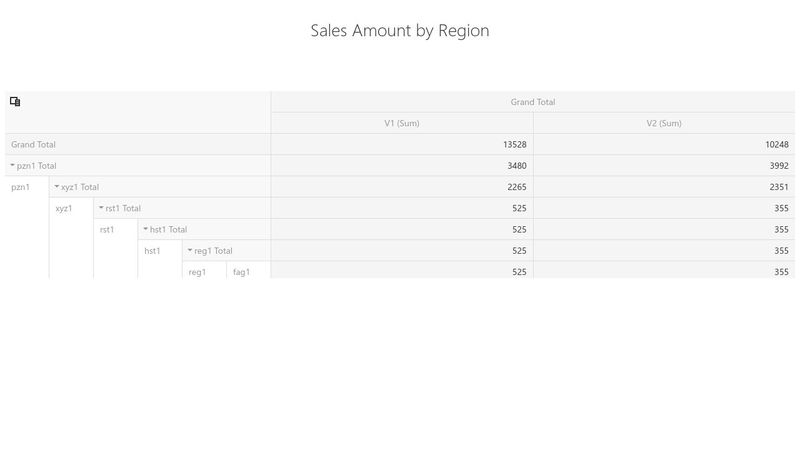800x450 pixels.
Task: Click the V1 (Sum) column header
Action: coord(402,123)
